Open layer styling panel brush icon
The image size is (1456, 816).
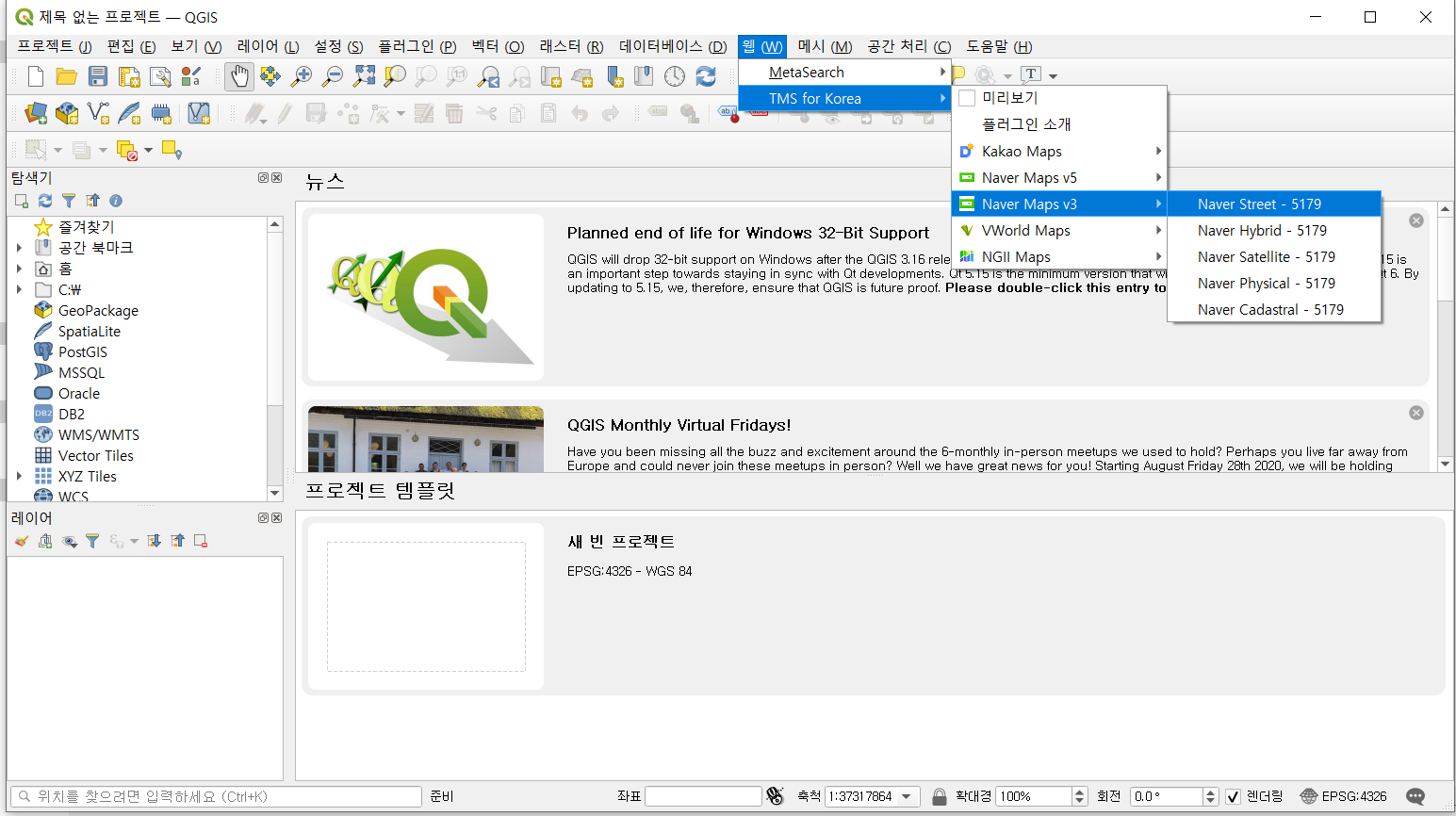pos(22,541)
